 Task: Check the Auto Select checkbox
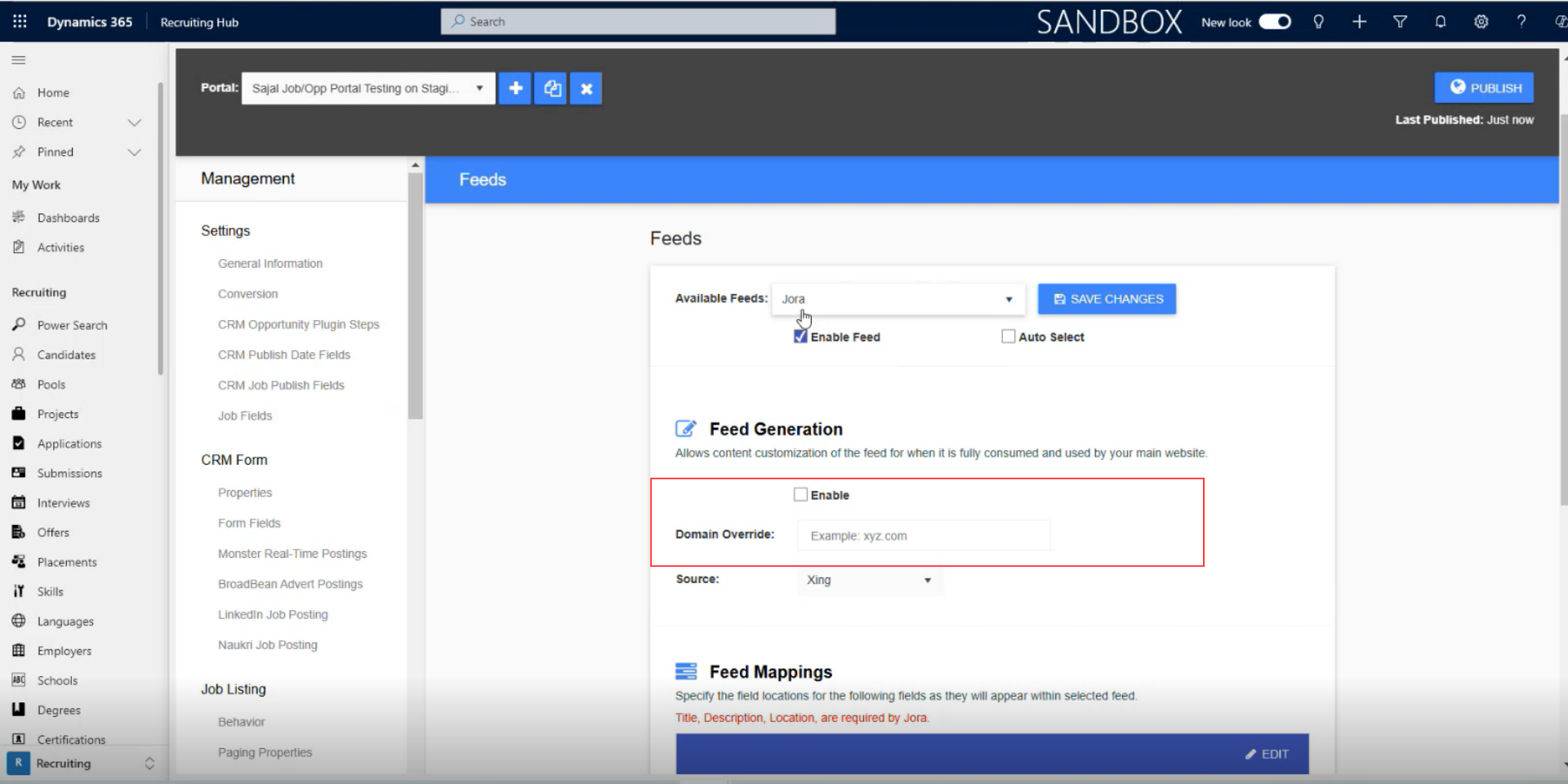pyautogui.click(x=1009, y=336)
